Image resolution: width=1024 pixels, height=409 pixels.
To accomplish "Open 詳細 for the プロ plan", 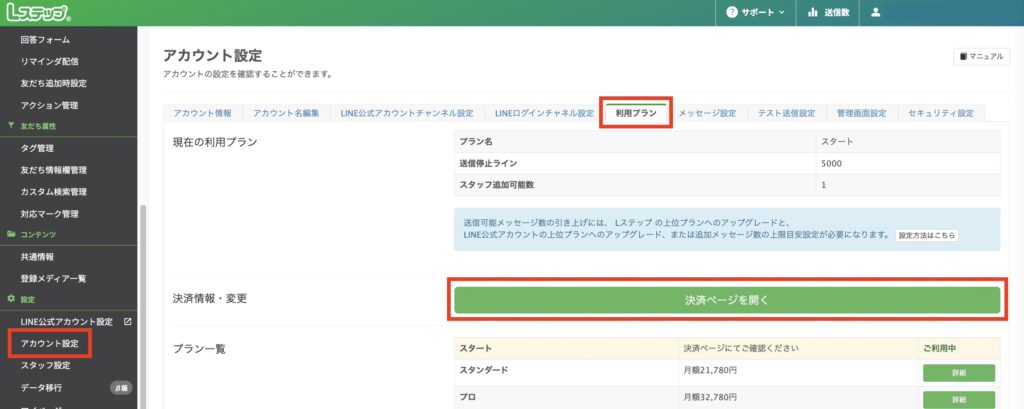I will (958, 399).
